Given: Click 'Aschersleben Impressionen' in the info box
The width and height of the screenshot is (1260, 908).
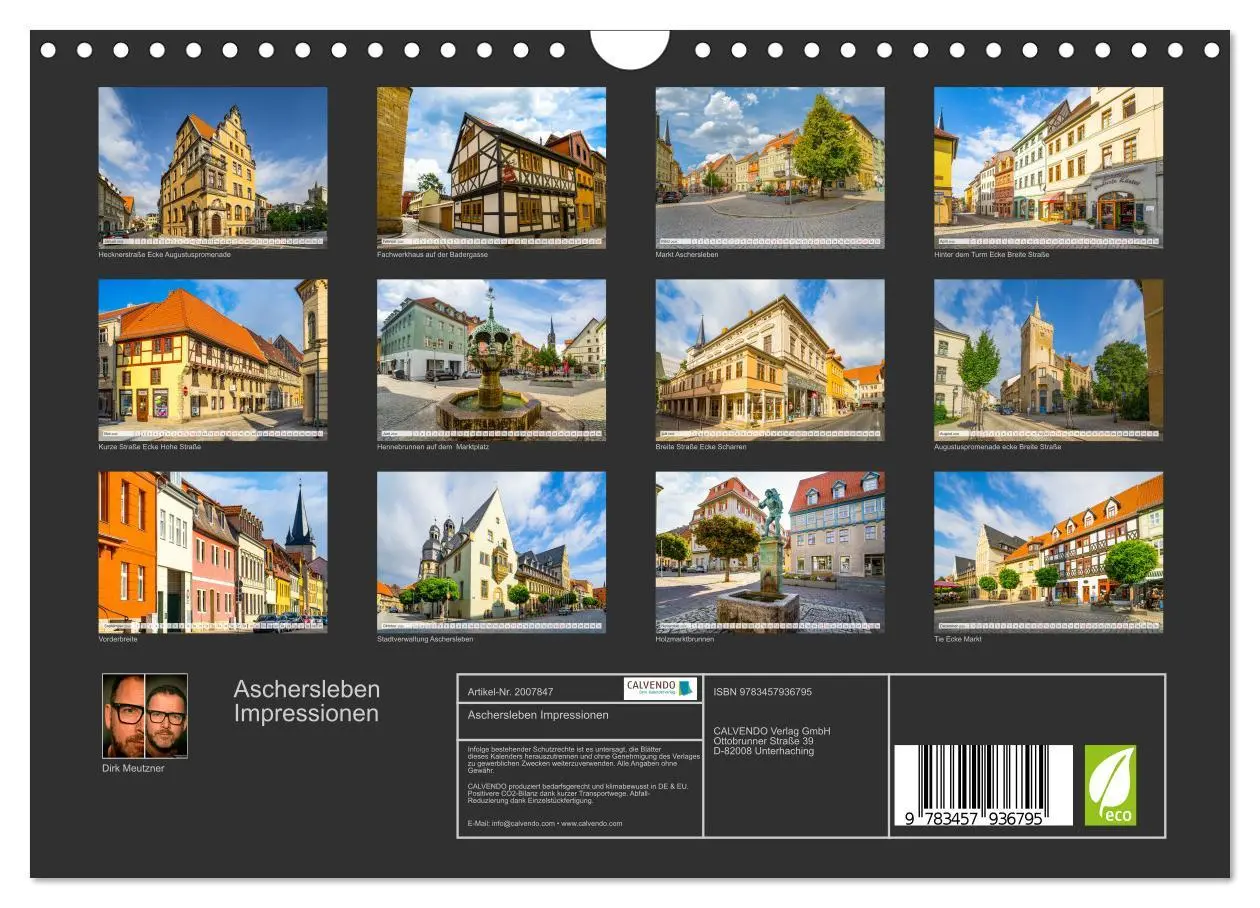Looking at the screenshot, I should 538,715.
